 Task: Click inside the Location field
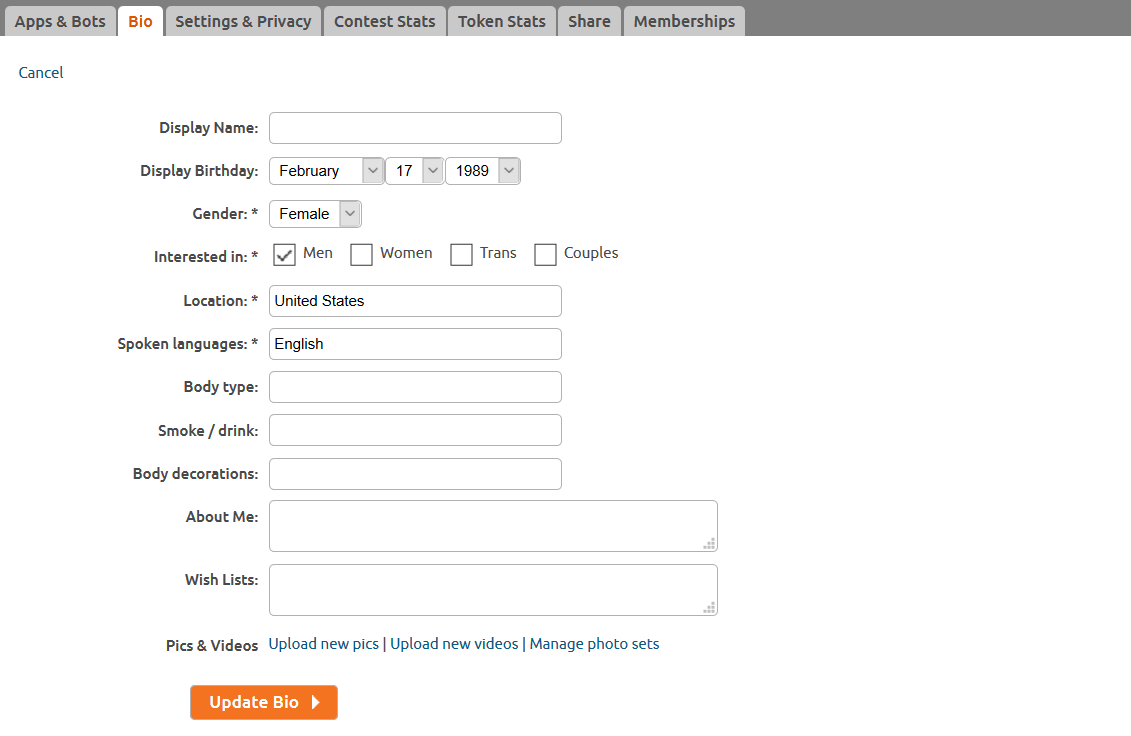click(x=415, y=301)
